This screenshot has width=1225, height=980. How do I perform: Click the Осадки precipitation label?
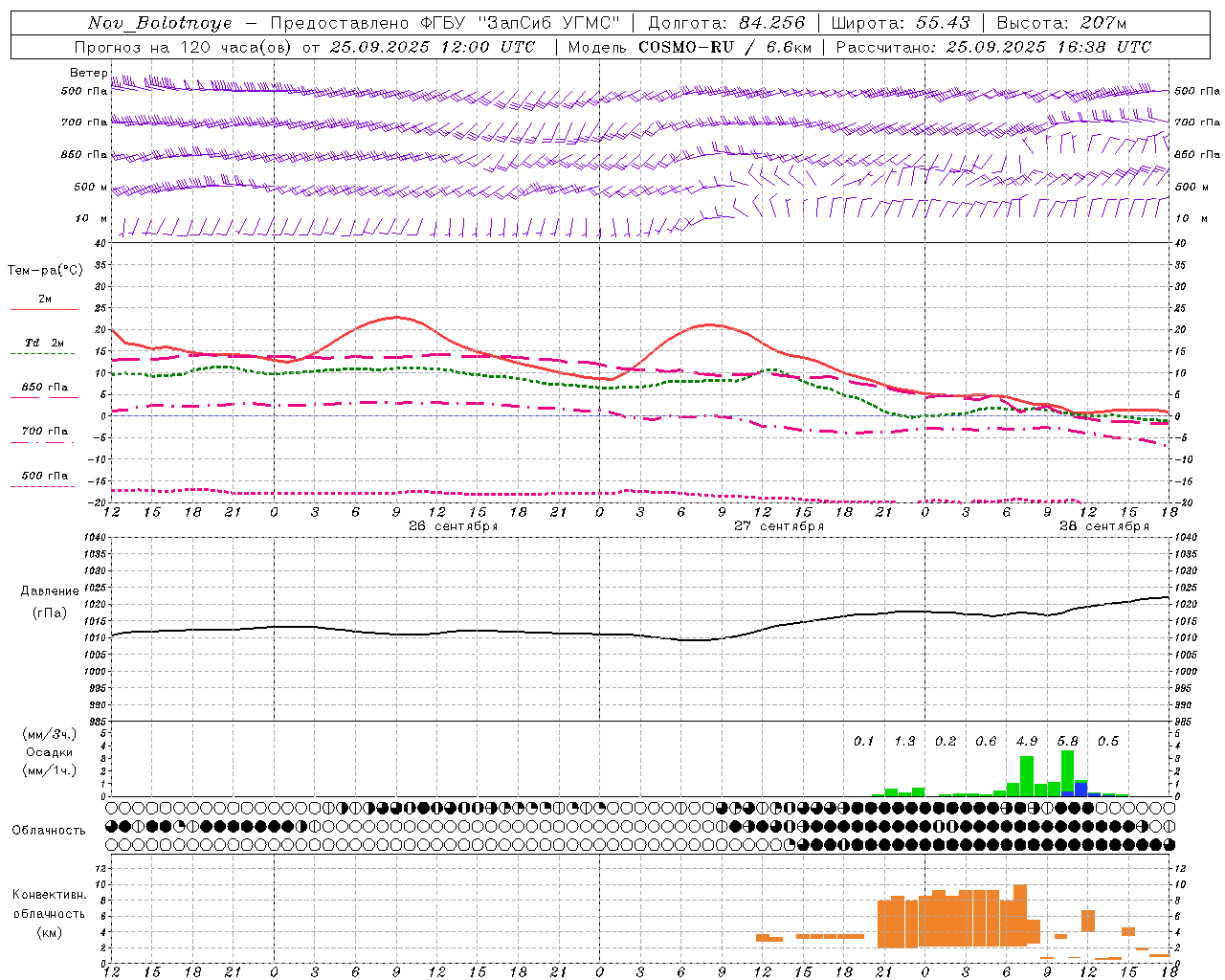coord(49,752)
